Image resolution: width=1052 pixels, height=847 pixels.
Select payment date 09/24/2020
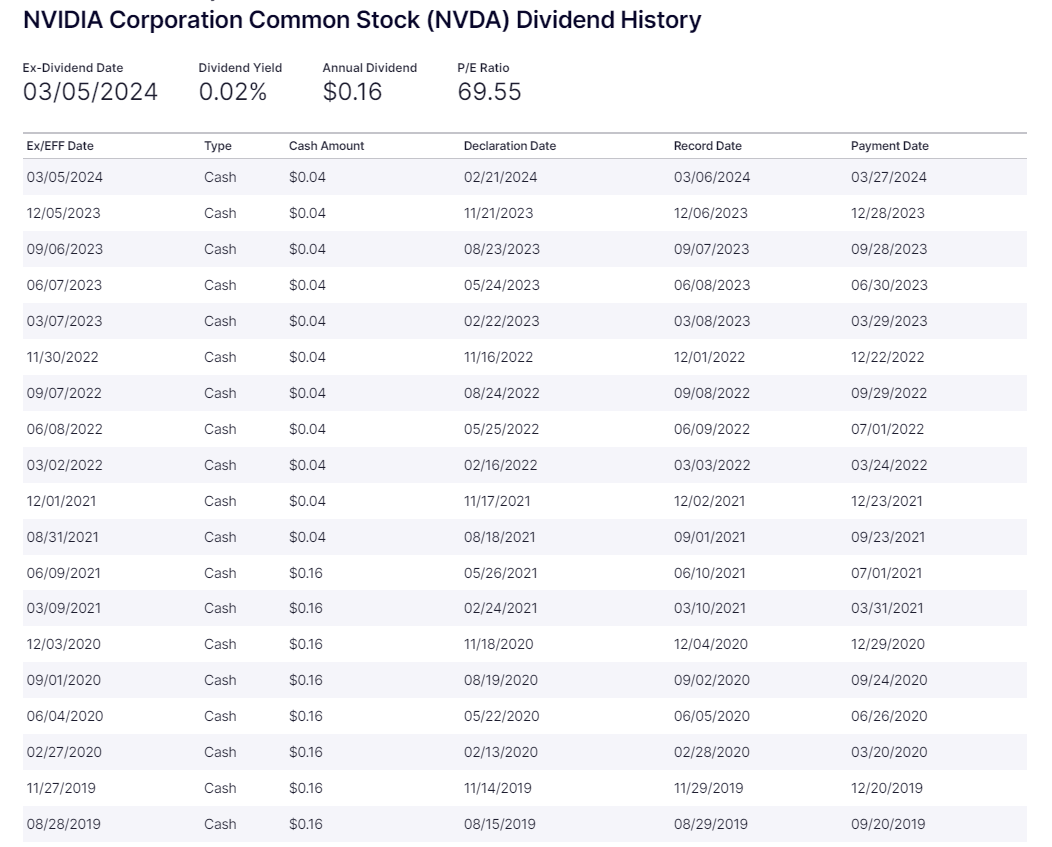(890, 681)
